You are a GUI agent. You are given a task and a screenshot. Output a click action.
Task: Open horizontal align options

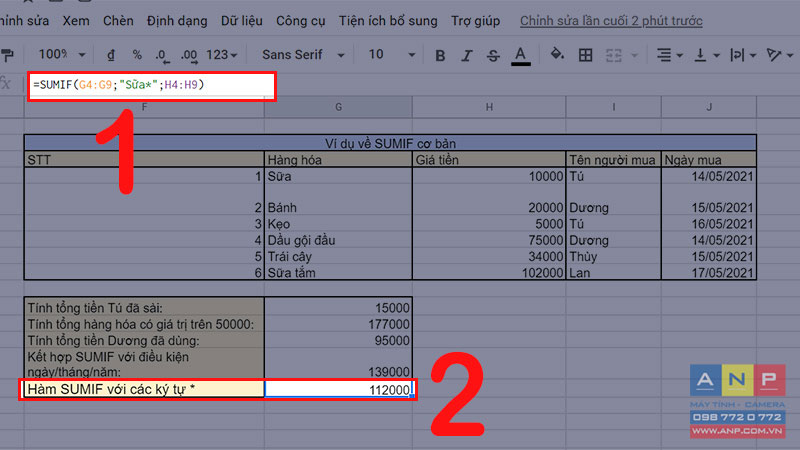[664, 55]
